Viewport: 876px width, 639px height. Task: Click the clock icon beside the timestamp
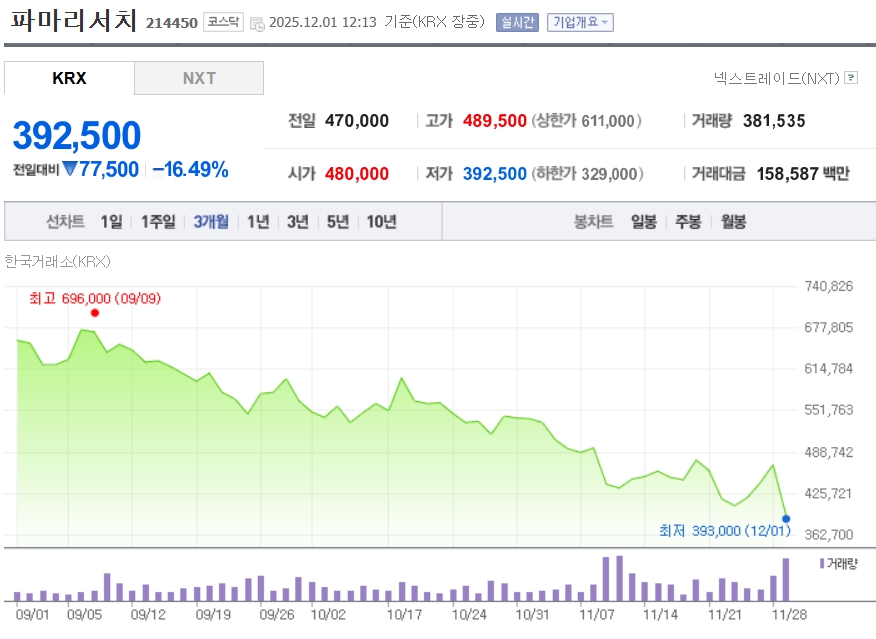tap(257, 23)
